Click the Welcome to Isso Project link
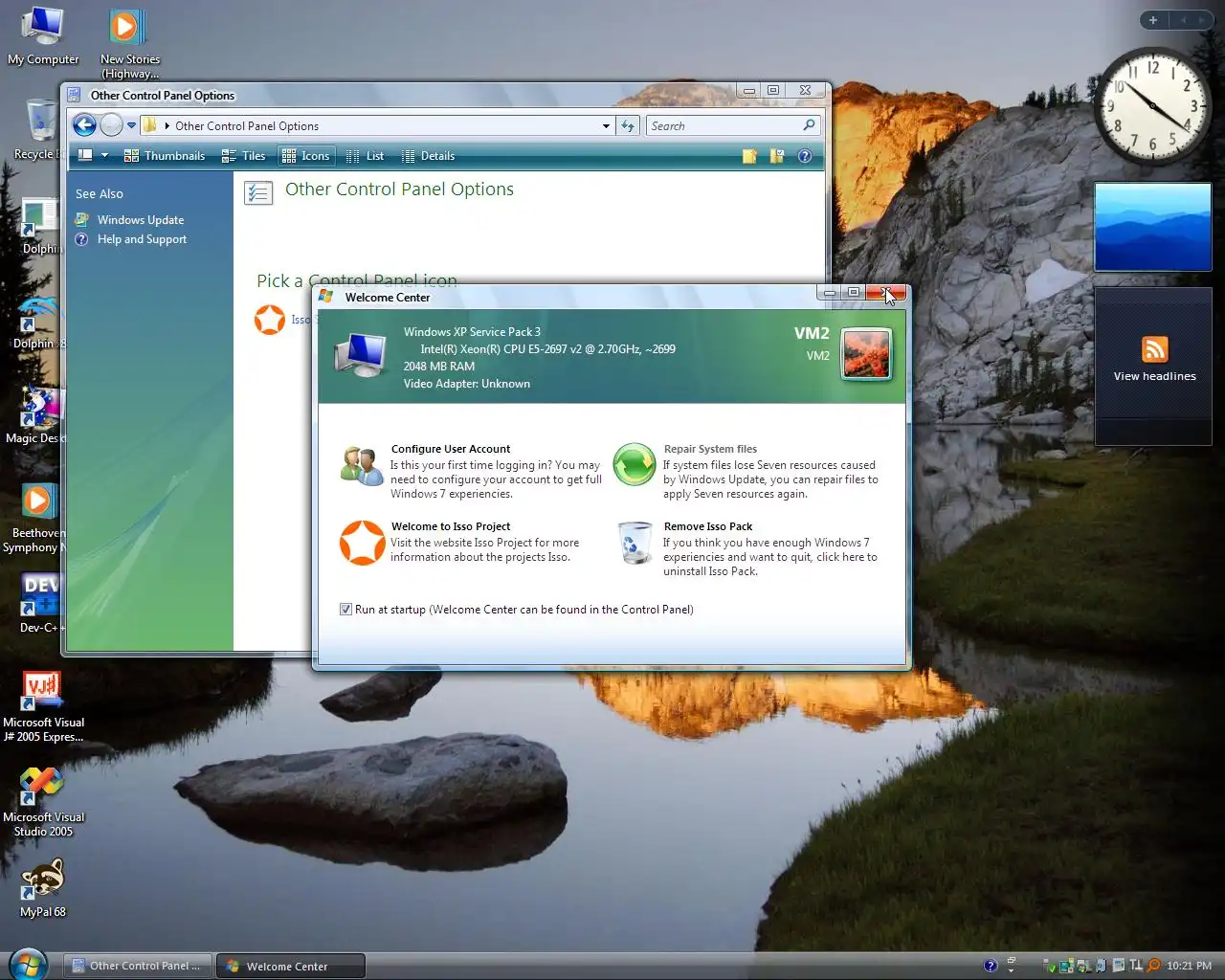1225x980 pixels. [451, 526]
